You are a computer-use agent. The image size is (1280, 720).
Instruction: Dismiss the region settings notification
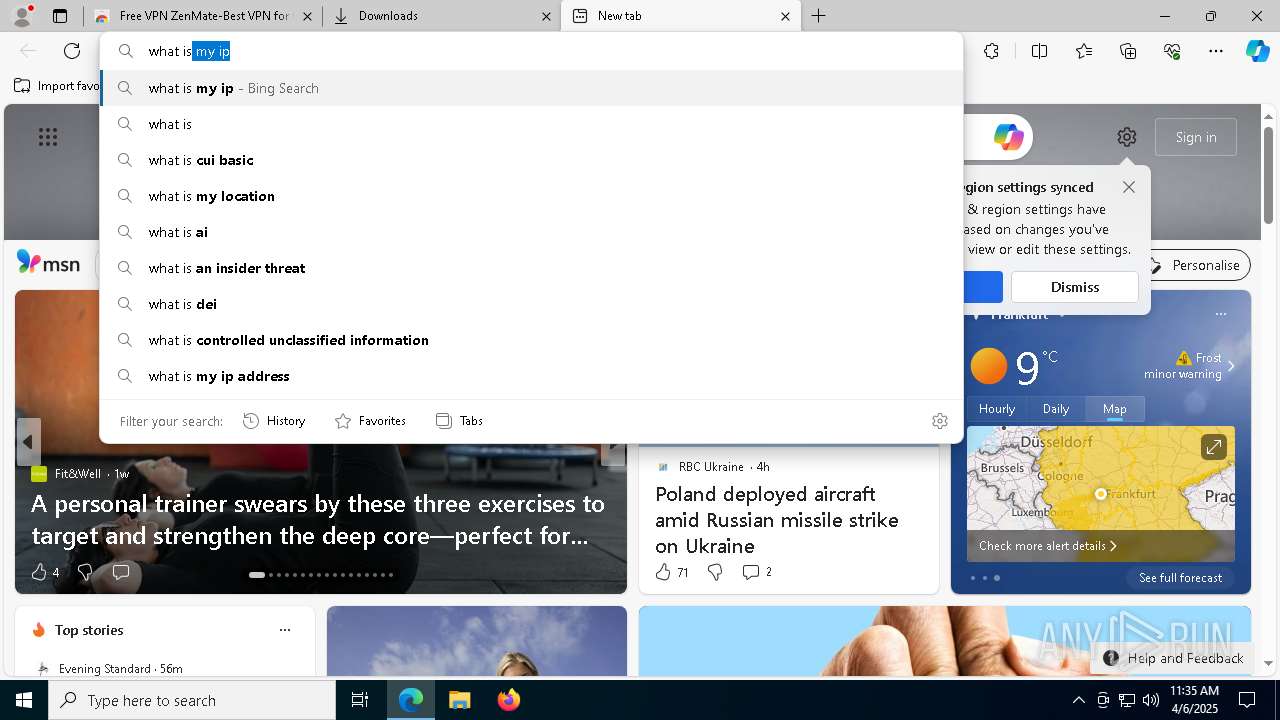pos(1075,287)
